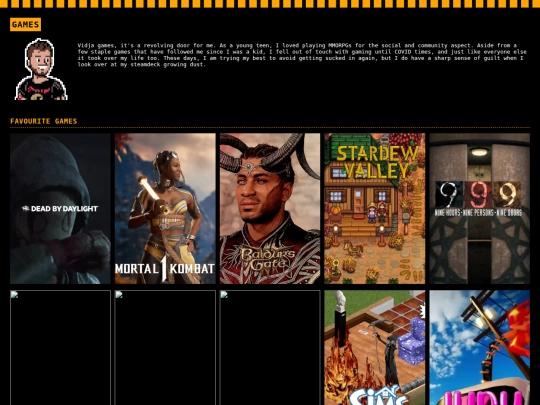Select the 999 Nine Hours cover

tap(479, 209)
